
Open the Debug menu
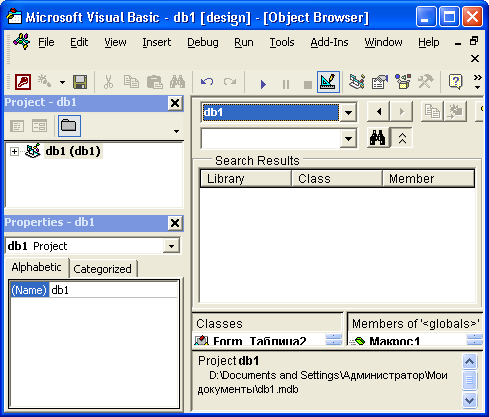point(203,42)
